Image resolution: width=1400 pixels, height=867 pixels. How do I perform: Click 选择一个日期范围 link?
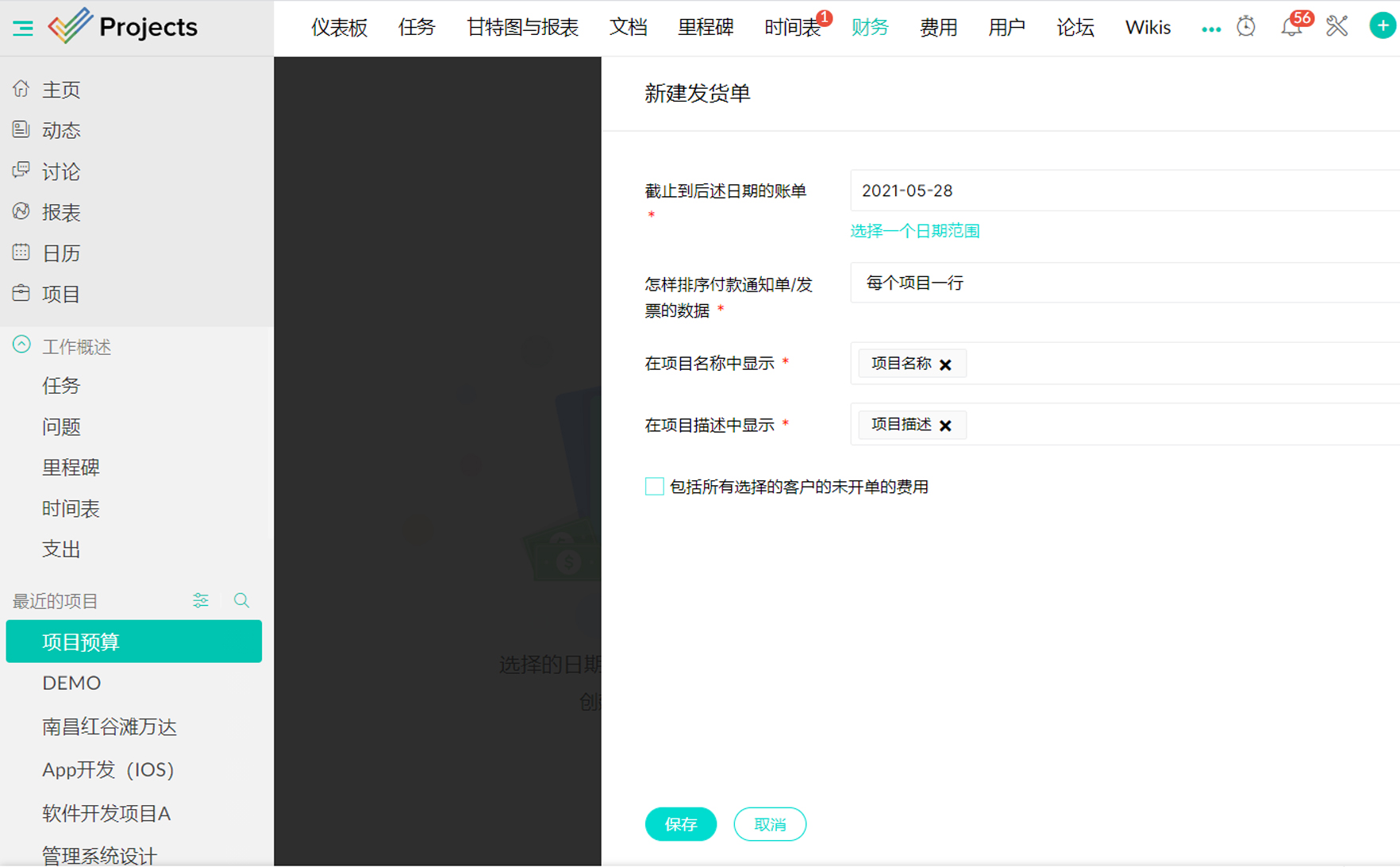point(914,231)
